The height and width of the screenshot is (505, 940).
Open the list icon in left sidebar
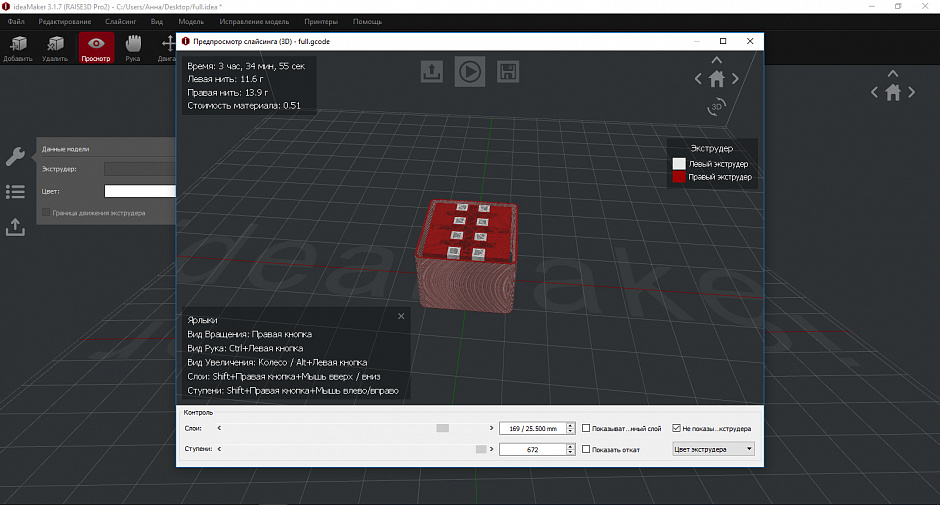tap(15, 192)
